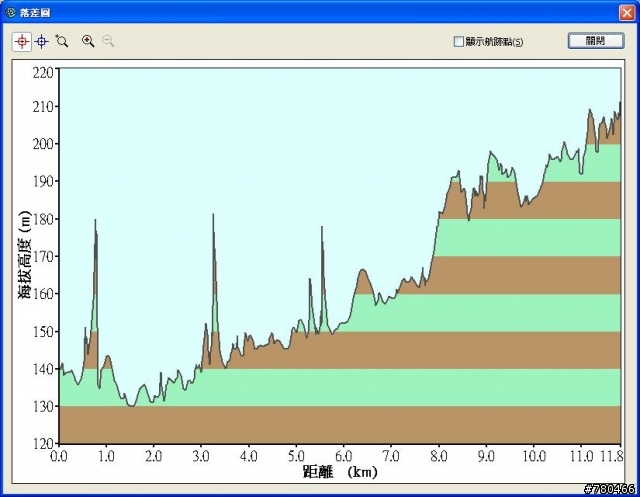640x497 pixels.
Task: Click the greyed-out zoom out magnifier
Action: click(108, 41)
